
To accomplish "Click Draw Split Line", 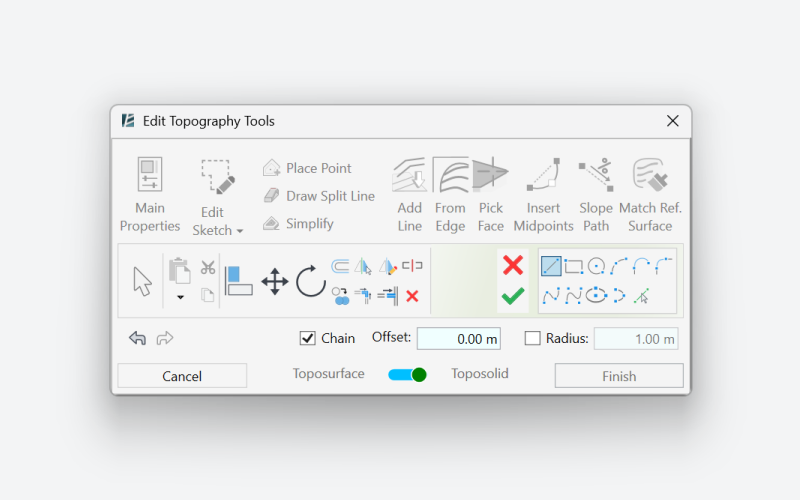I will tap(319, 196).
